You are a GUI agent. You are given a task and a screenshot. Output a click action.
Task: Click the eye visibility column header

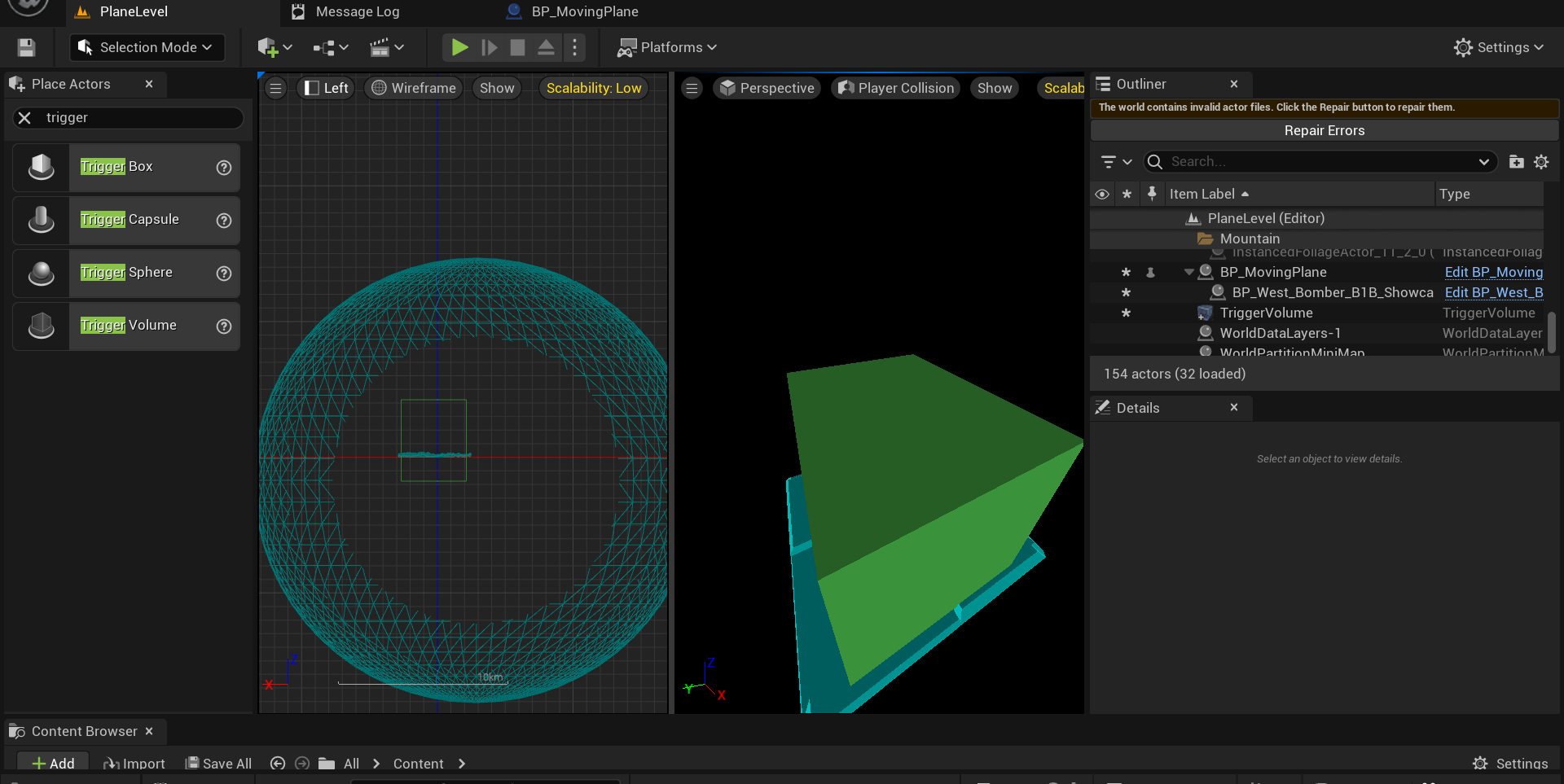point(1102,194)
